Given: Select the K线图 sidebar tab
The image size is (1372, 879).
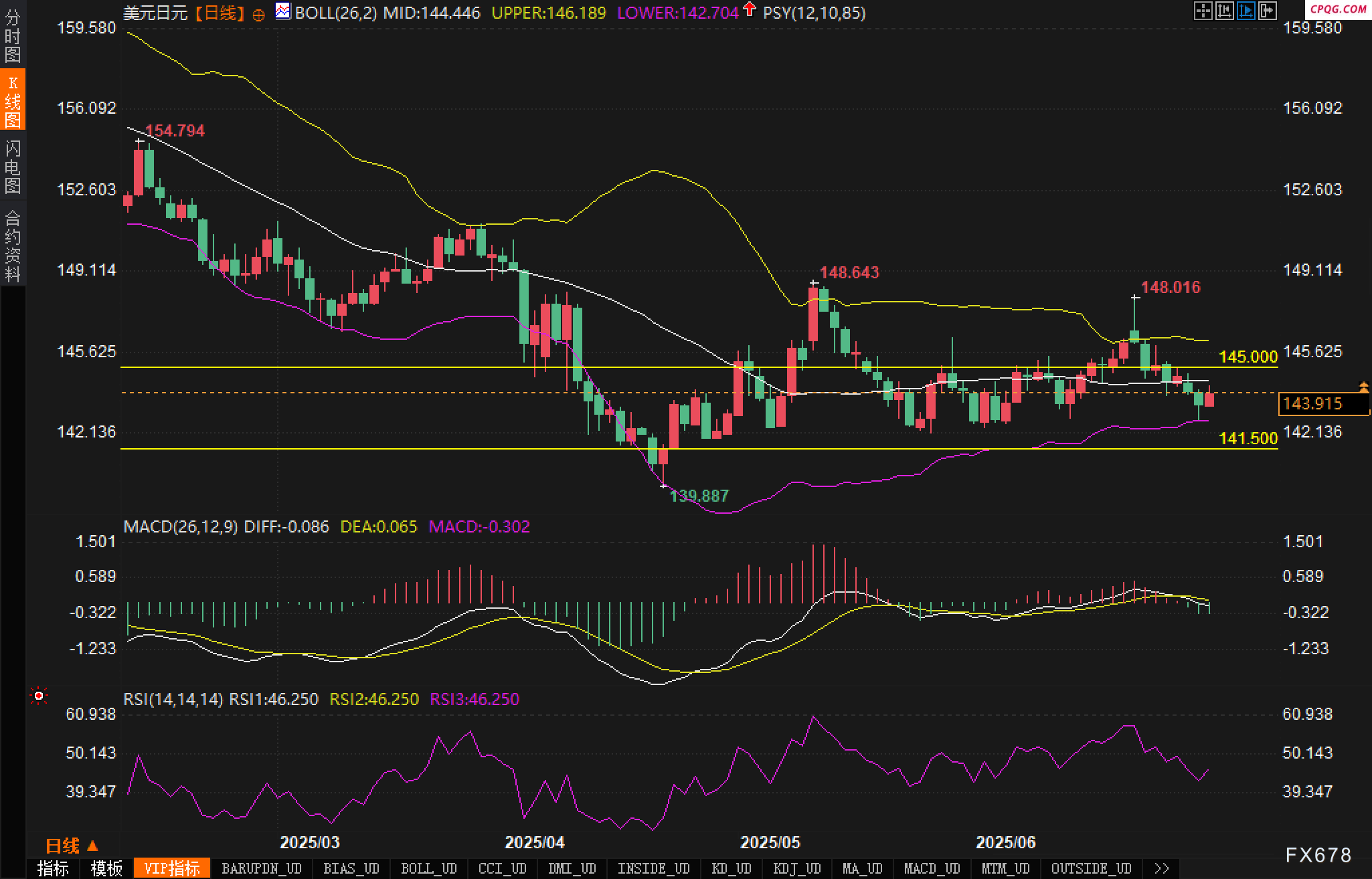Looking at the screenshot, I should tap(13, 100).
